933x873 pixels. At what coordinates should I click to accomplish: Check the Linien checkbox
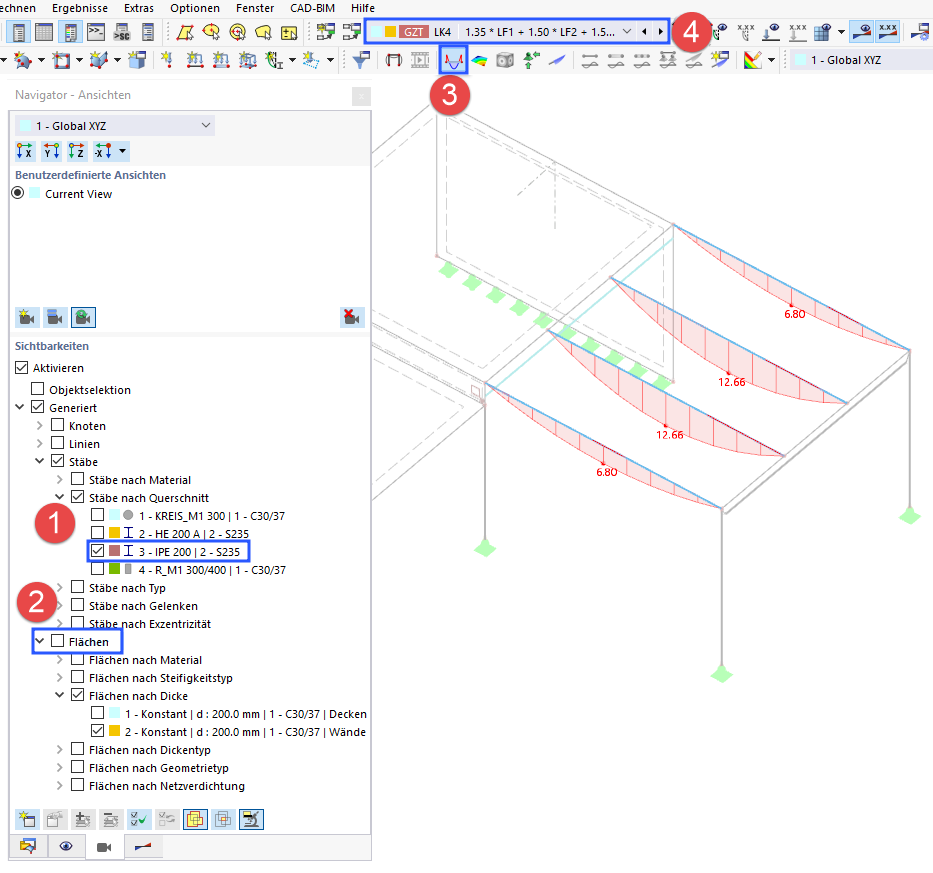[58, 443]
